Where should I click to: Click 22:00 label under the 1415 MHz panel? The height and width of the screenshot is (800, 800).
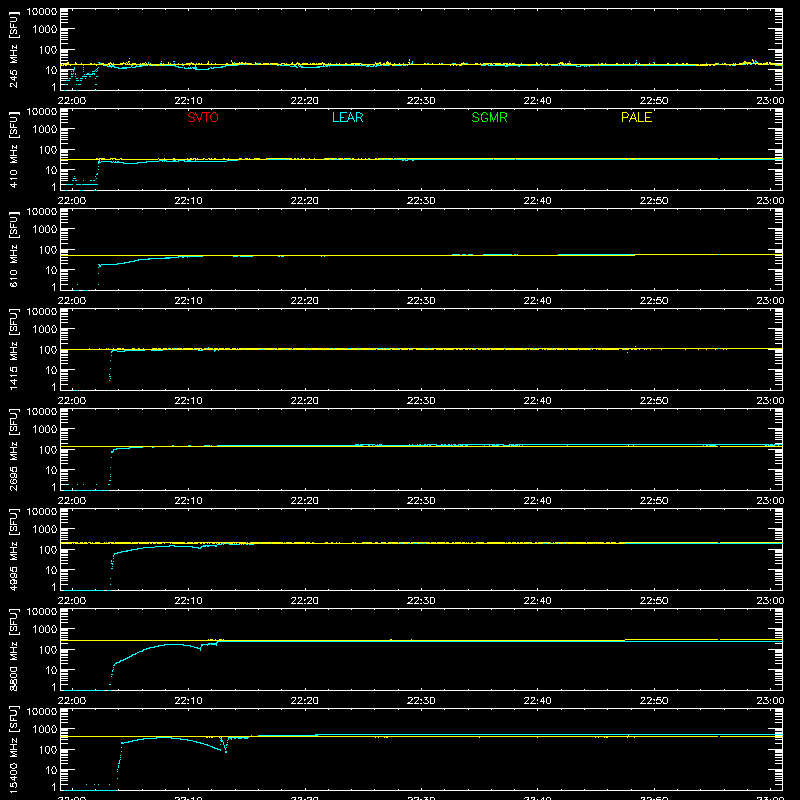coord(72,401)
